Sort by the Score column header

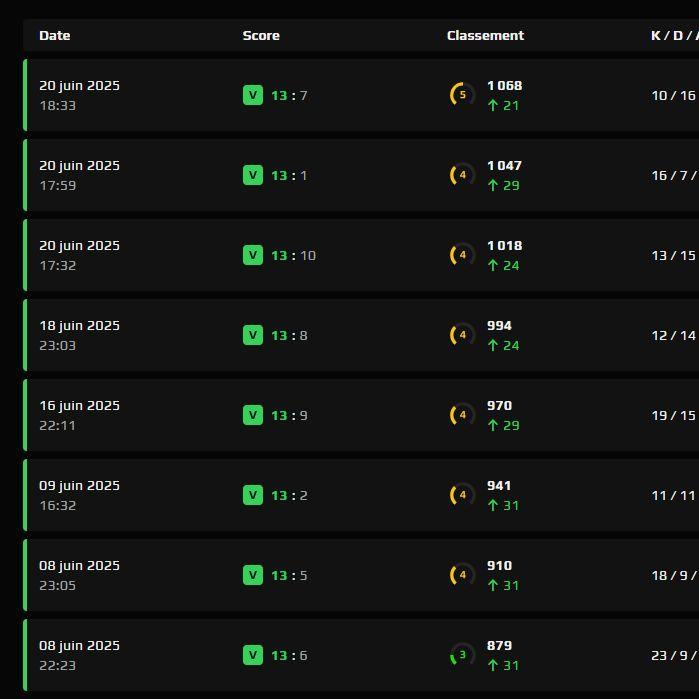(x=261, y=35)
